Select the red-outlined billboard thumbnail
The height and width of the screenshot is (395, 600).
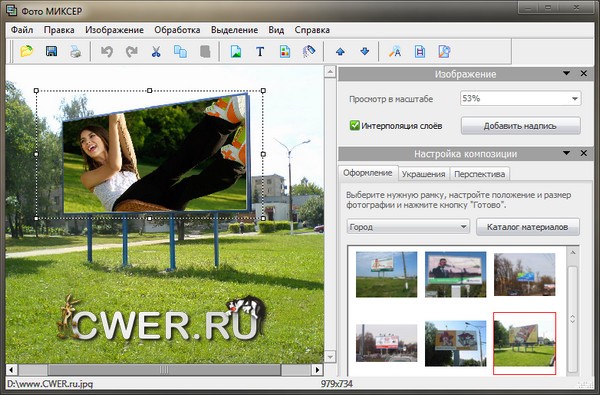pos(524,343)
